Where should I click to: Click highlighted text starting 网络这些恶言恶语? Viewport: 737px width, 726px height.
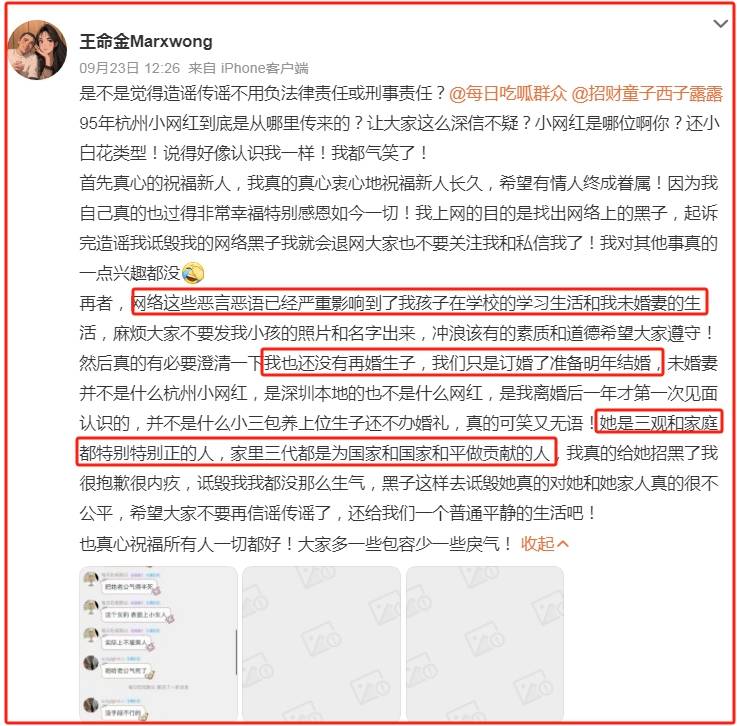[419, 302]
